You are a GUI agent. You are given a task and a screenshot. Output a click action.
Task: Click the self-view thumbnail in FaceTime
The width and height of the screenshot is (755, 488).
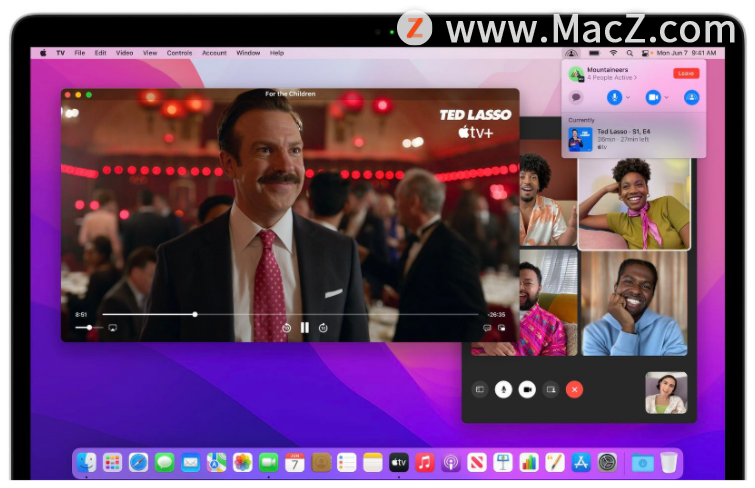[x=666, y=393]
